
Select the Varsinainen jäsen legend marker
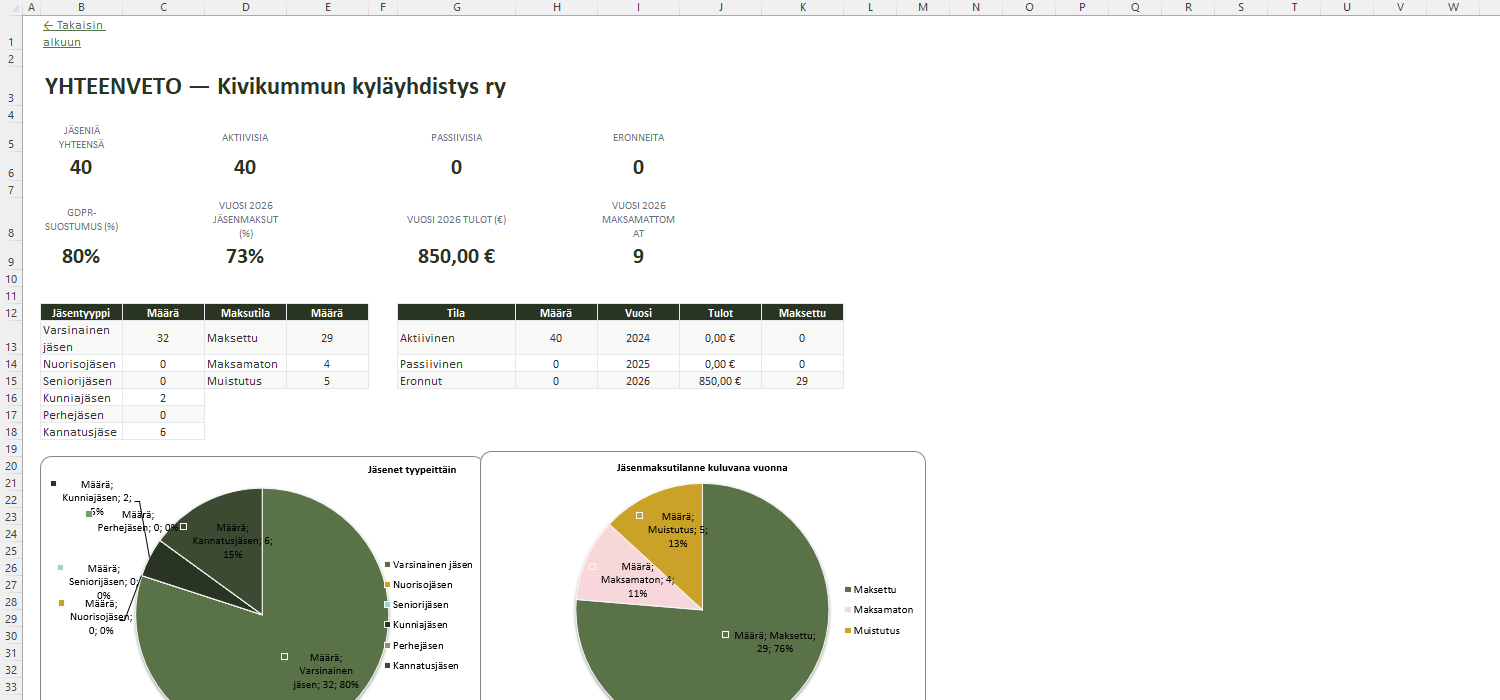pos(388,565)
